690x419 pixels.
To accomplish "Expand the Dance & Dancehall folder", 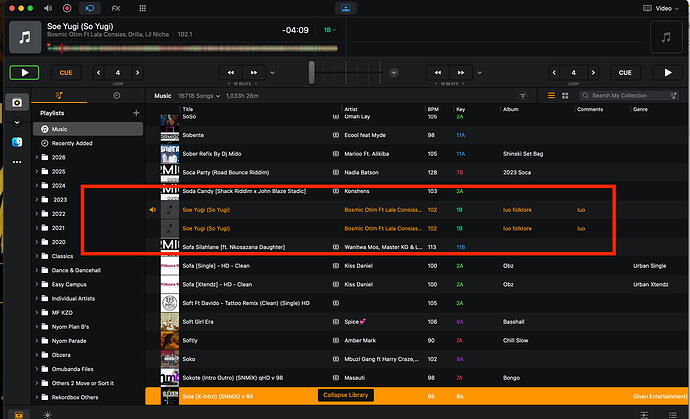I will click(x=37, y=270).
